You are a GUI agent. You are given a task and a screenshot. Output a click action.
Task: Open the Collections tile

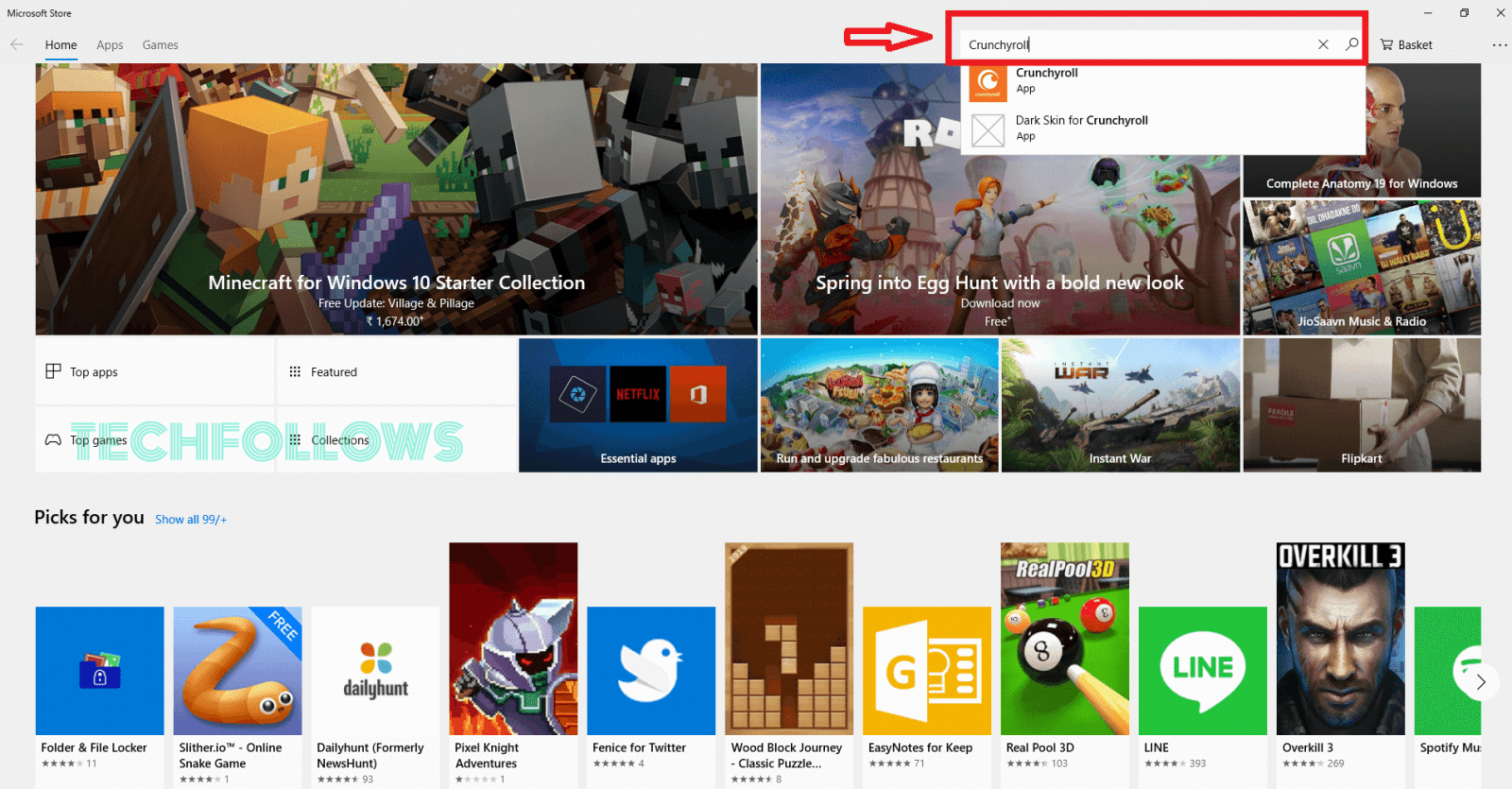point(397,439)
